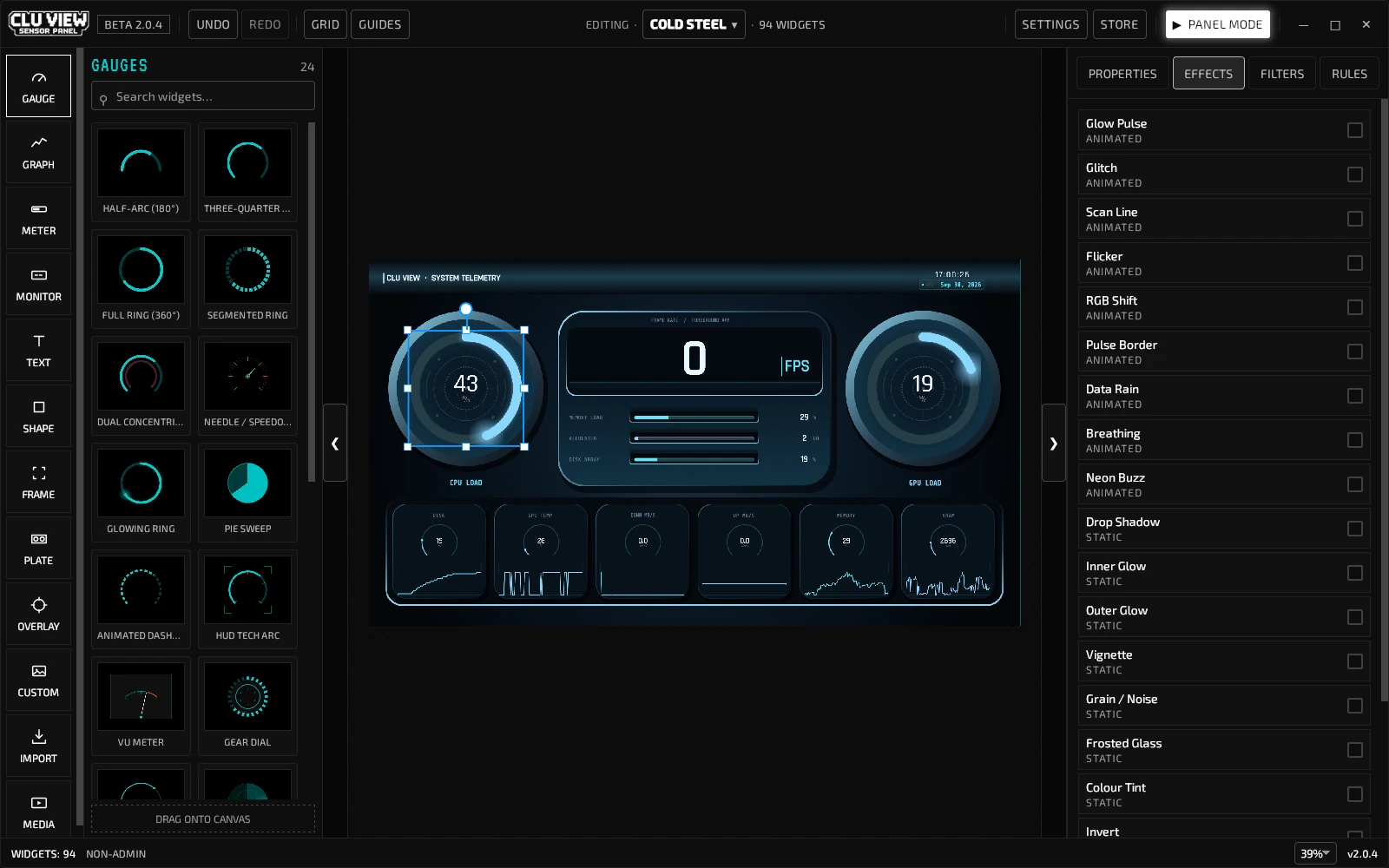Pick the Half-Arc (180°) gauge widget
Image resolution: width=1389 pixels, height=868 pixels.
[141, 172]
